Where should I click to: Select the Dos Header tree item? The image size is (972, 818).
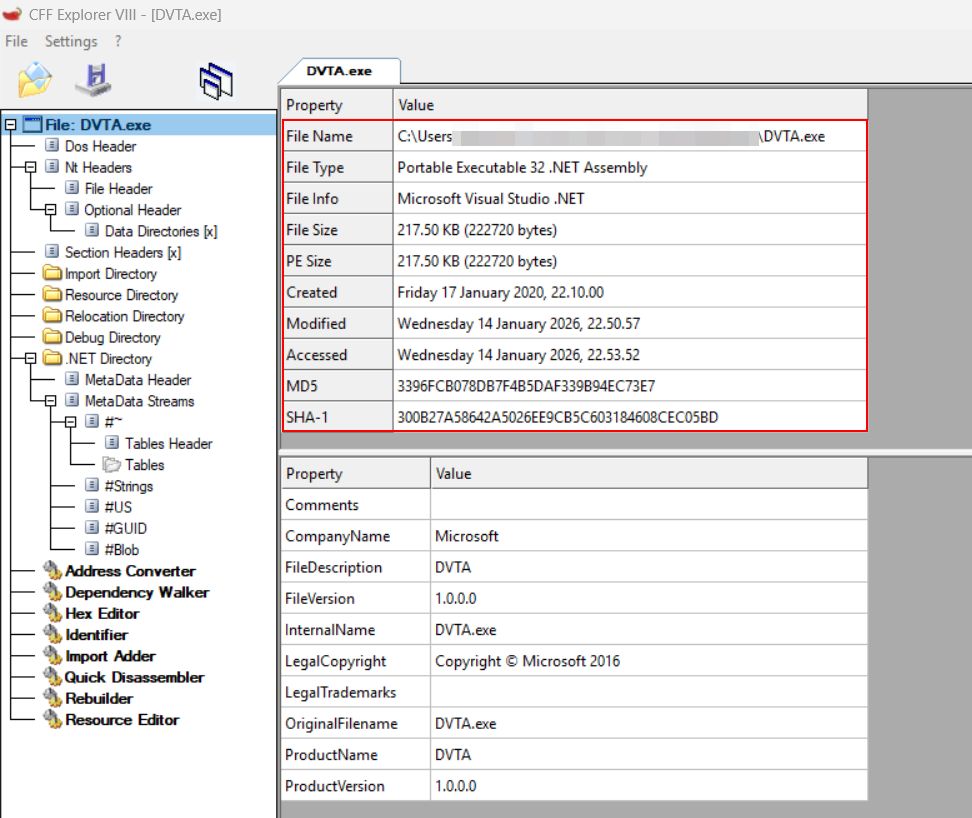pos(100,146)
